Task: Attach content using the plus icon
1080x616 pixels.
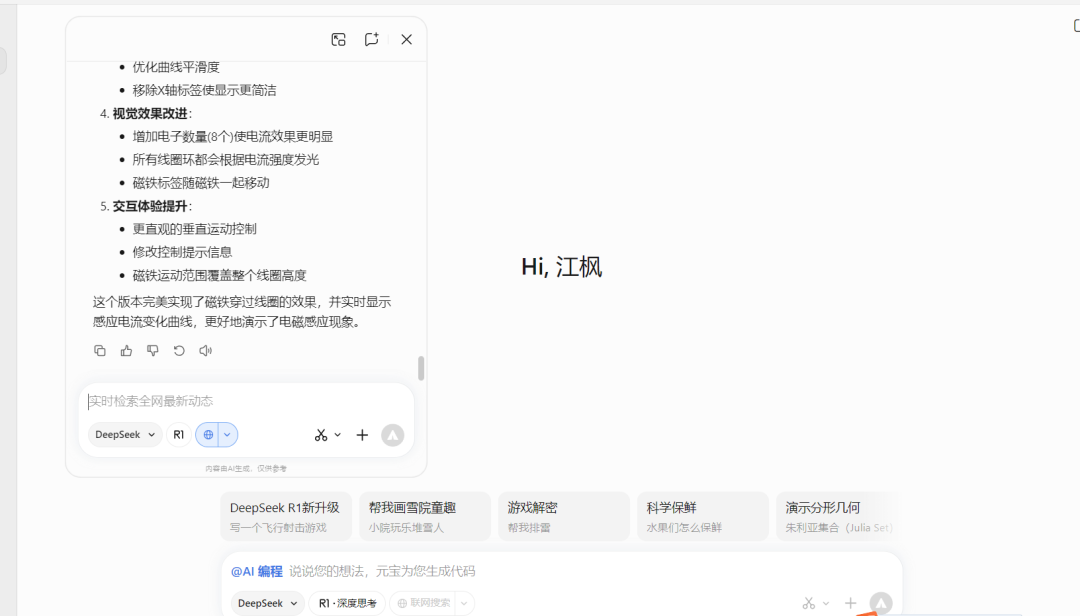Action: click(362, 435)
